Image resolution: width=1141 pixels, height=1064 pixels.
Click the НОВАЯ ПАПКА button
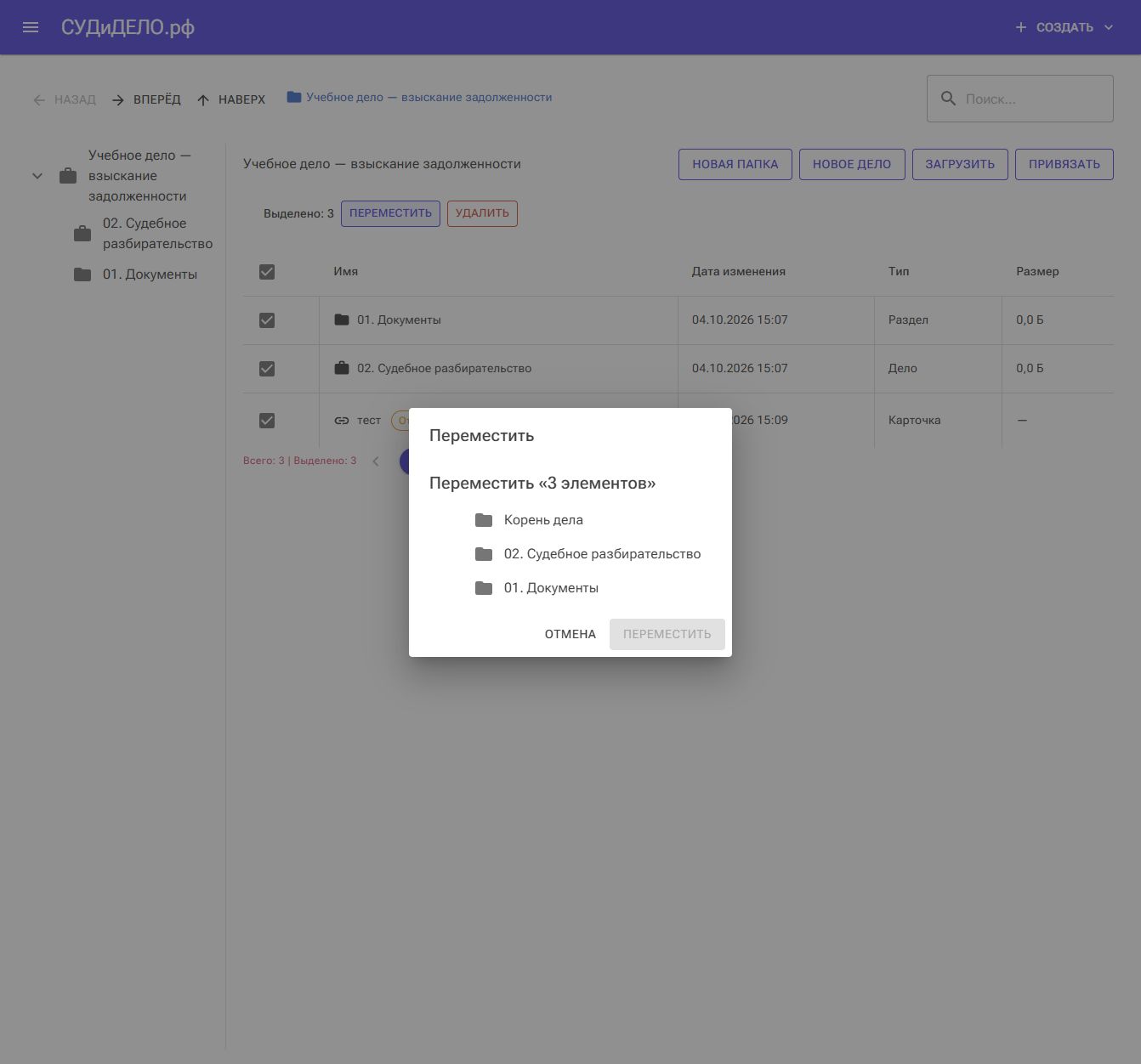pyautogui.click(x=735, y=164)
